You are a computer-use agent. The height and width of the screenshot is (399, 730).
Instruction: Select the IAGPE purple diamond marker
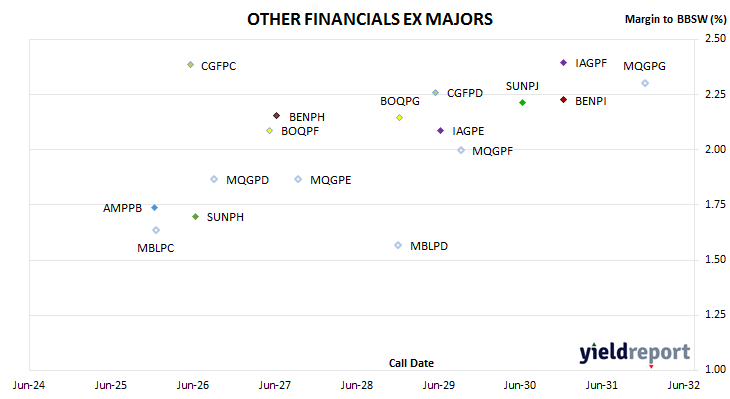pos(440,131)
